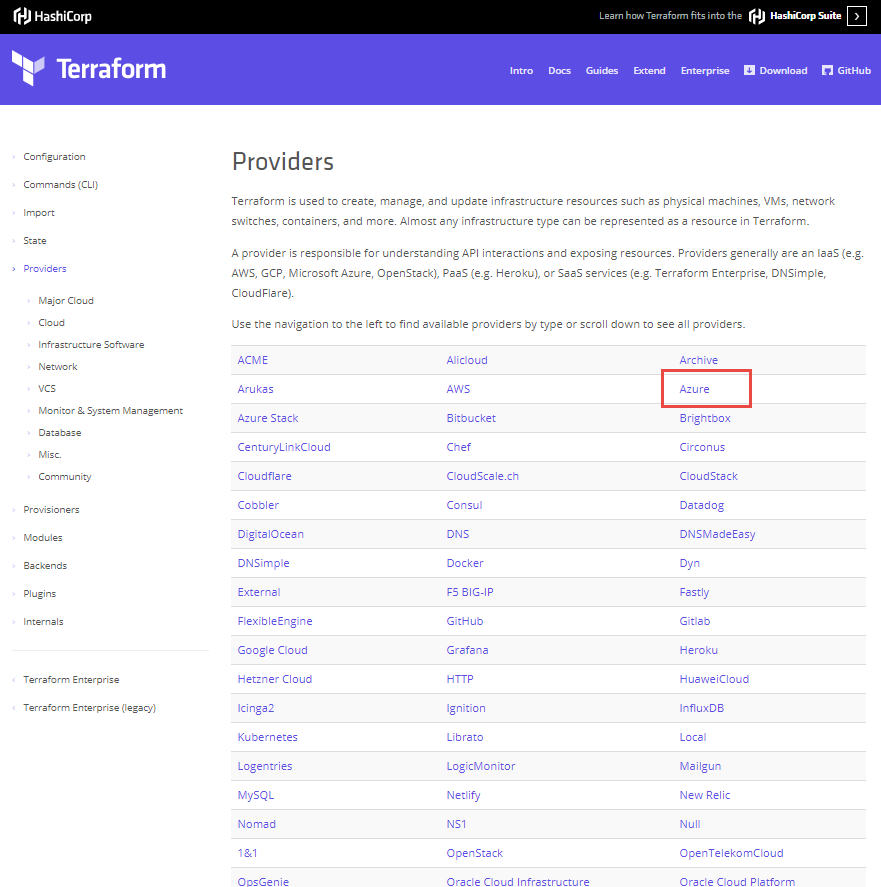Expand the Provisioners sidebar section
Viewport: 881px width, 887px height.
click(x=51, y=510)
